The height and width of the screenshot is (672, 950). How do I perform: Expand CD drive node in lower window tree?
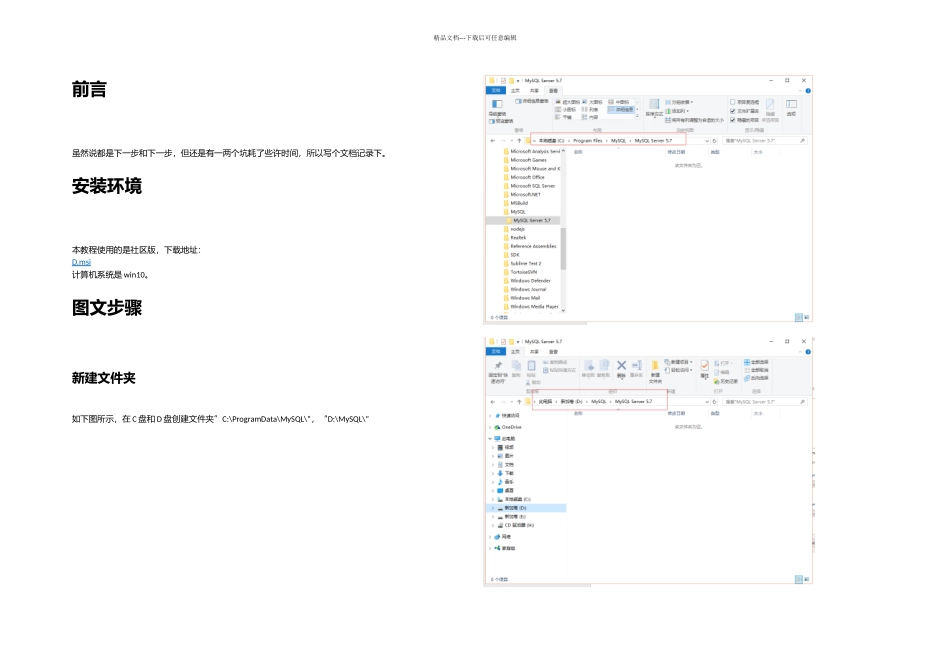(x=494, y=525)
